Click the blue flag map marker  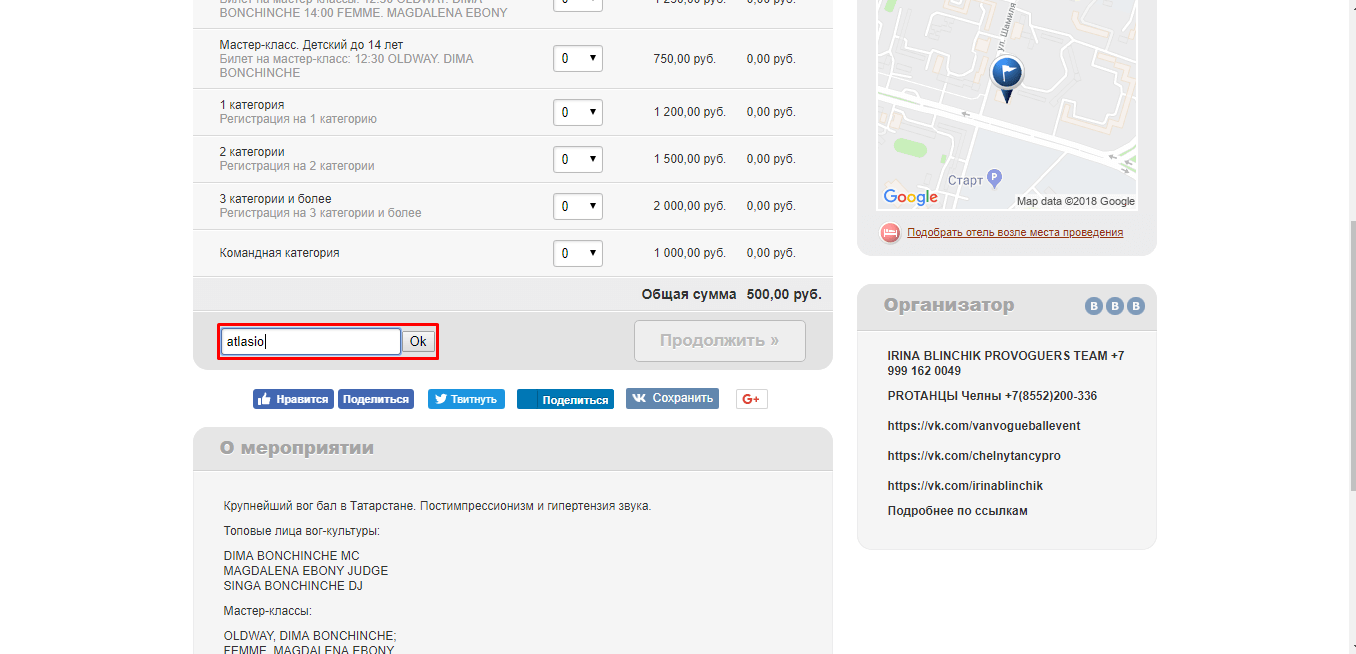[x=1007, y=75]
